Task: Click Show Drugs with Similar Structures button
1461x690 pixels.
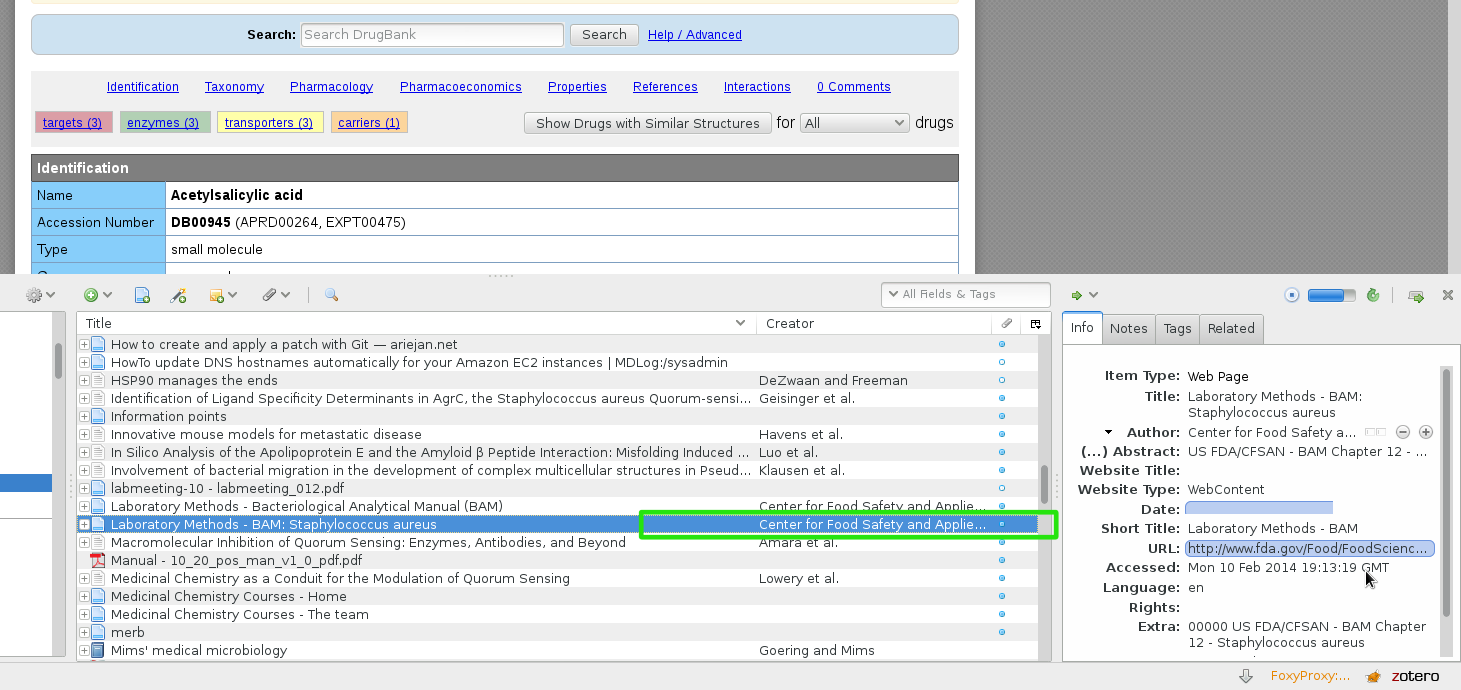Action: tap(648, 123)
